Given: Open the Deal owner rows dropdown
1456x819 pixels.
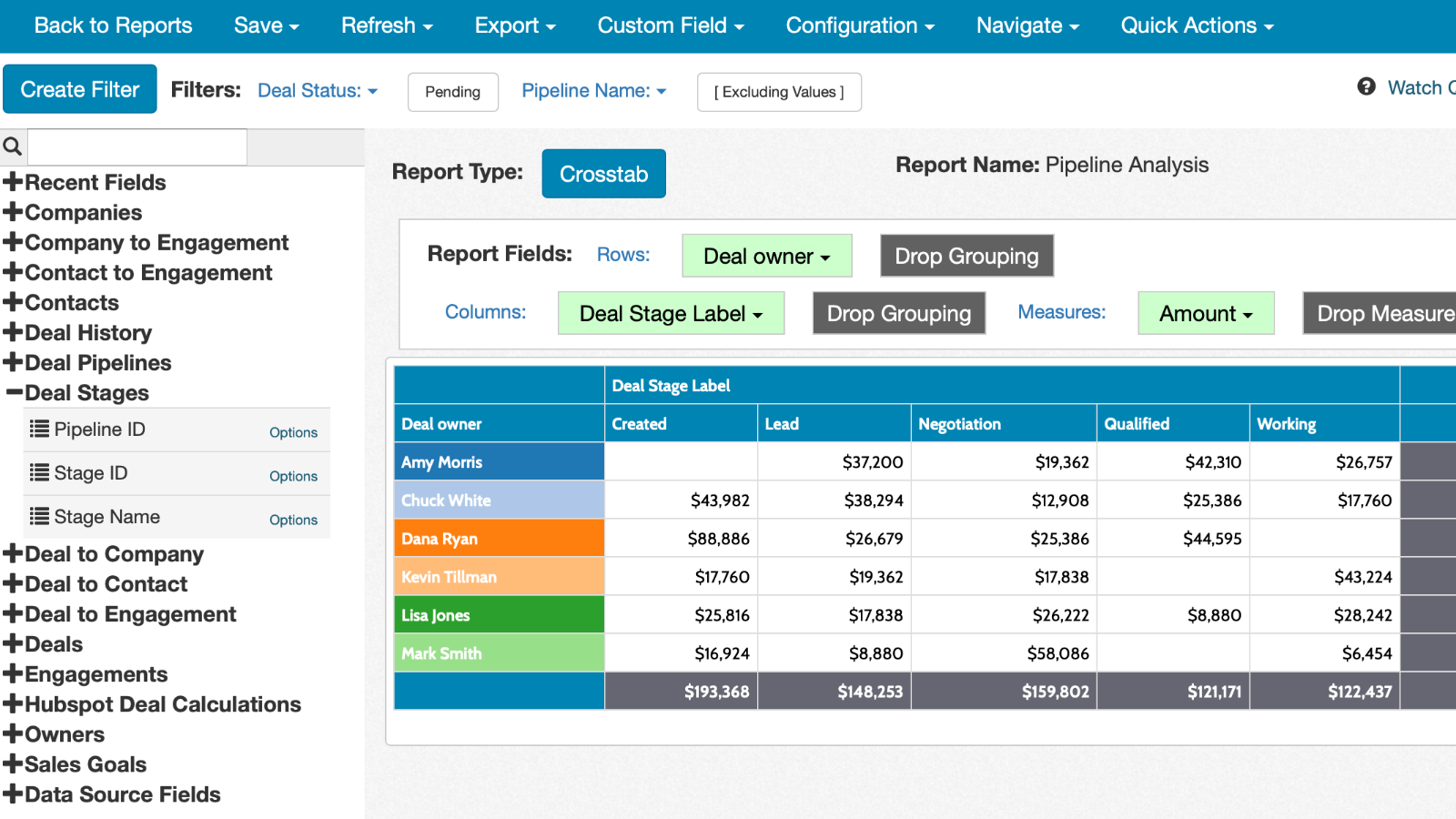Looking at the screenshot, I should point(766,256).
